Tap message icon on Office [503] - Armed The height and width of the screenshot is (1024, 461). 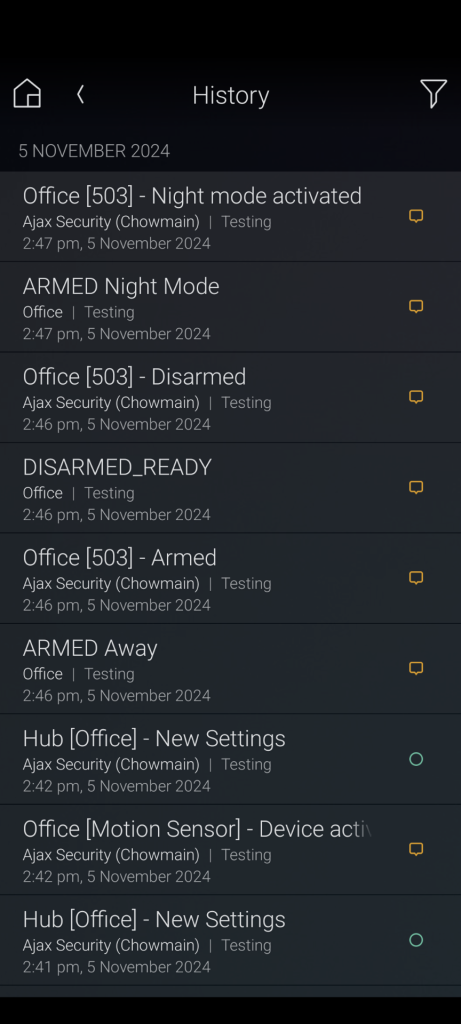(416, 578)
